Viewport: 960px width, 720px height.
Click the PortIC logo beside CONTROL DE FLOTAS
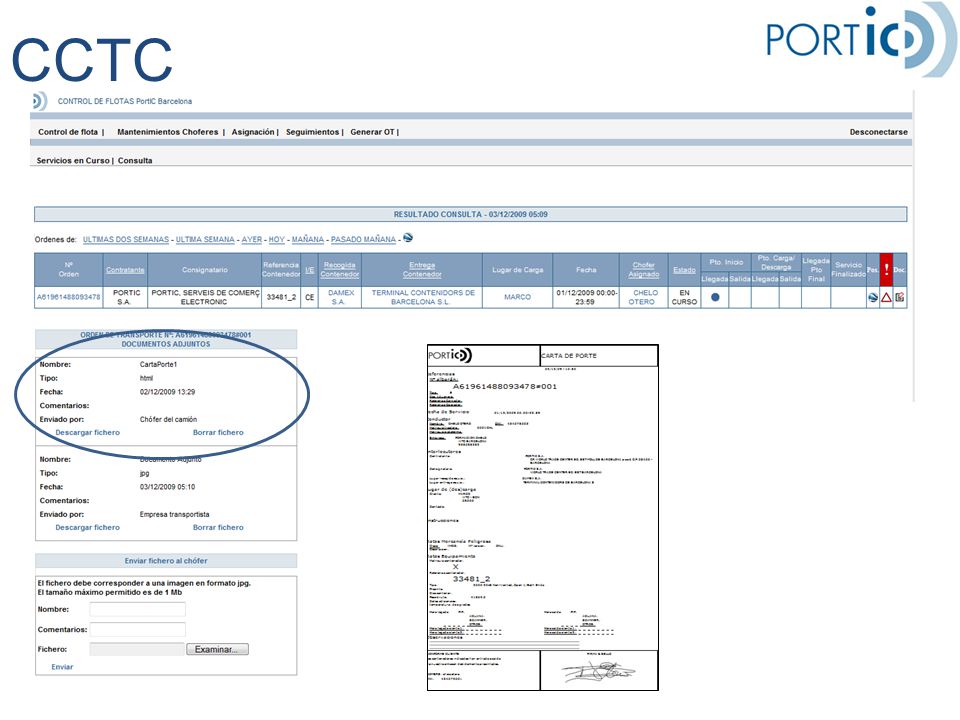[40, 101]
